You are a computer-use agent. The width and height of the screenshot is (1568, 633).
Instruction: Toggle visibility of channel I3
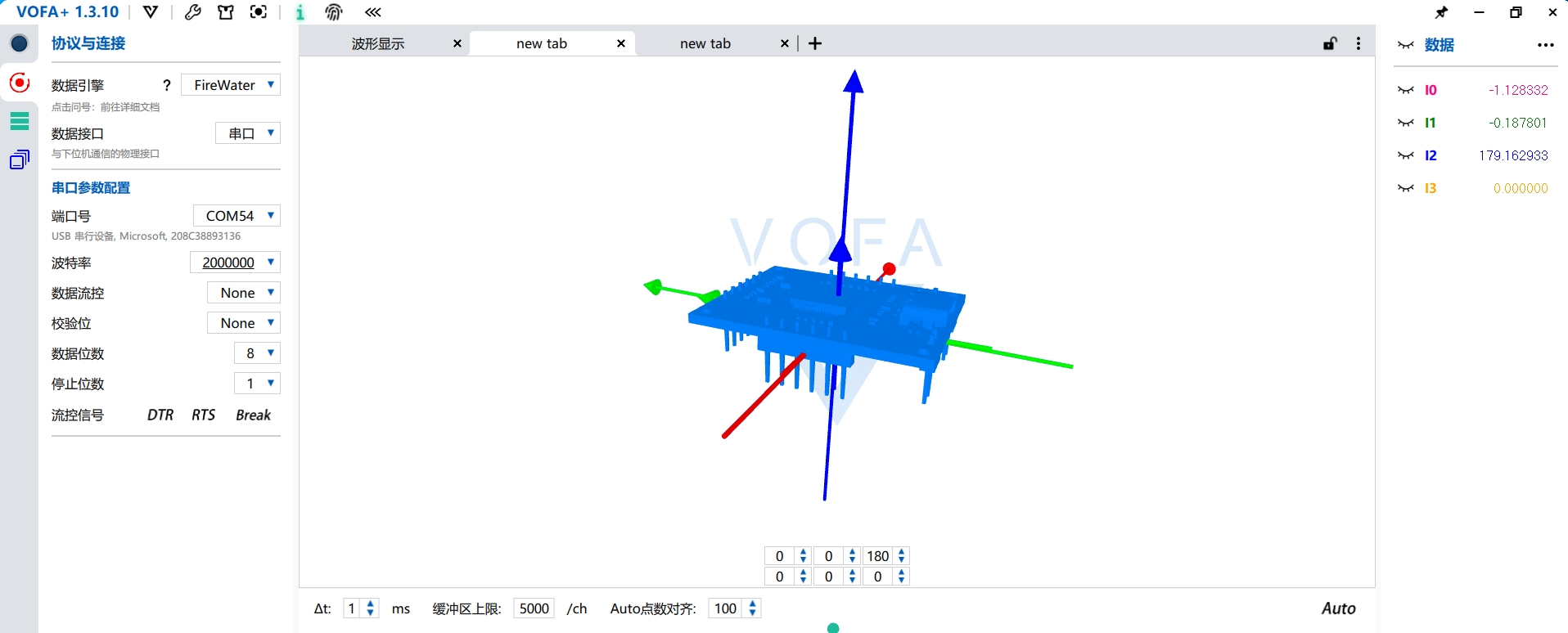[1406, 188]
